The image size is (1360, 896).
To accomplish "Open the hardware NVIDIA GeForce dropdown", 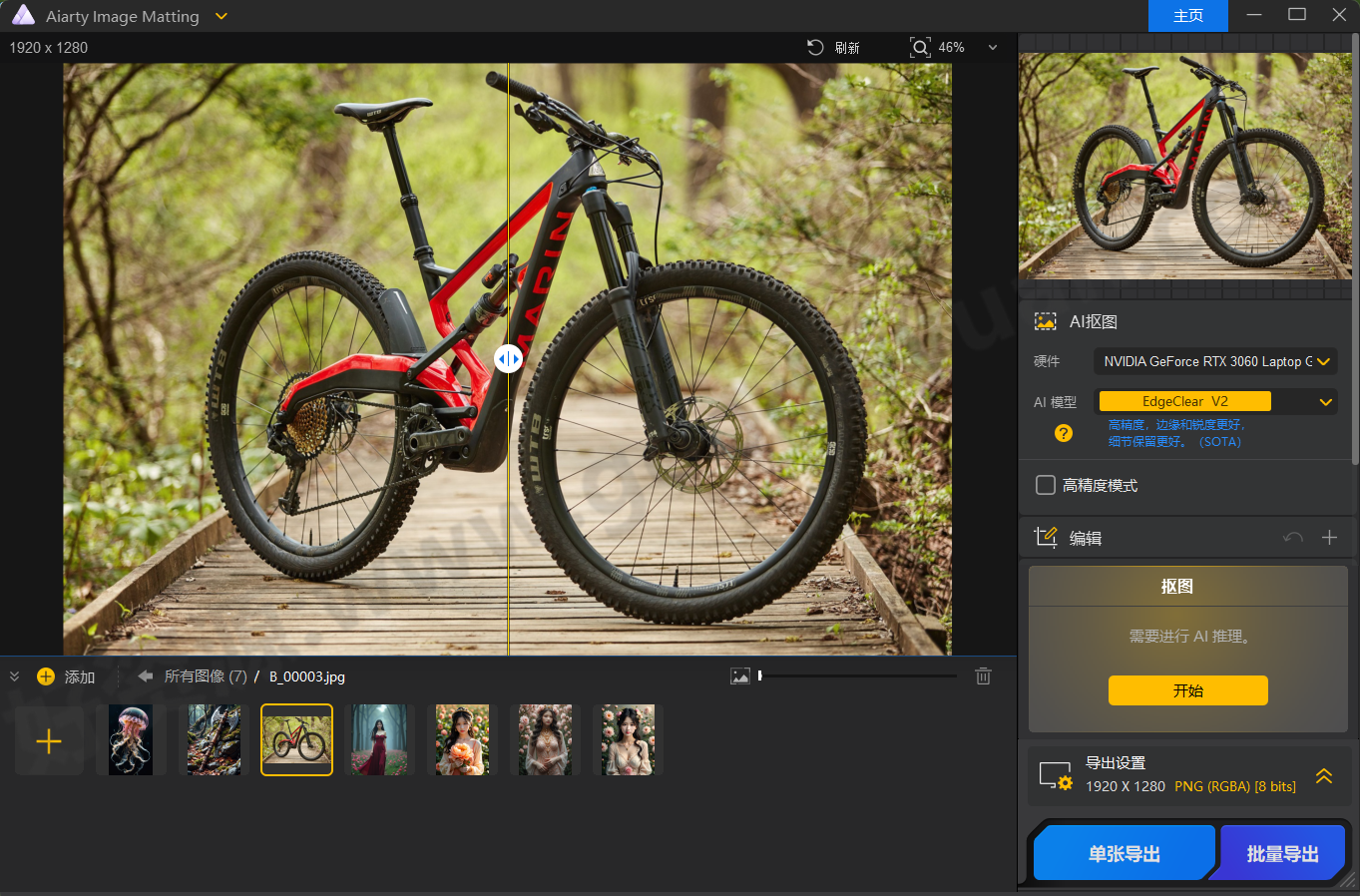I will (1214, 361).
